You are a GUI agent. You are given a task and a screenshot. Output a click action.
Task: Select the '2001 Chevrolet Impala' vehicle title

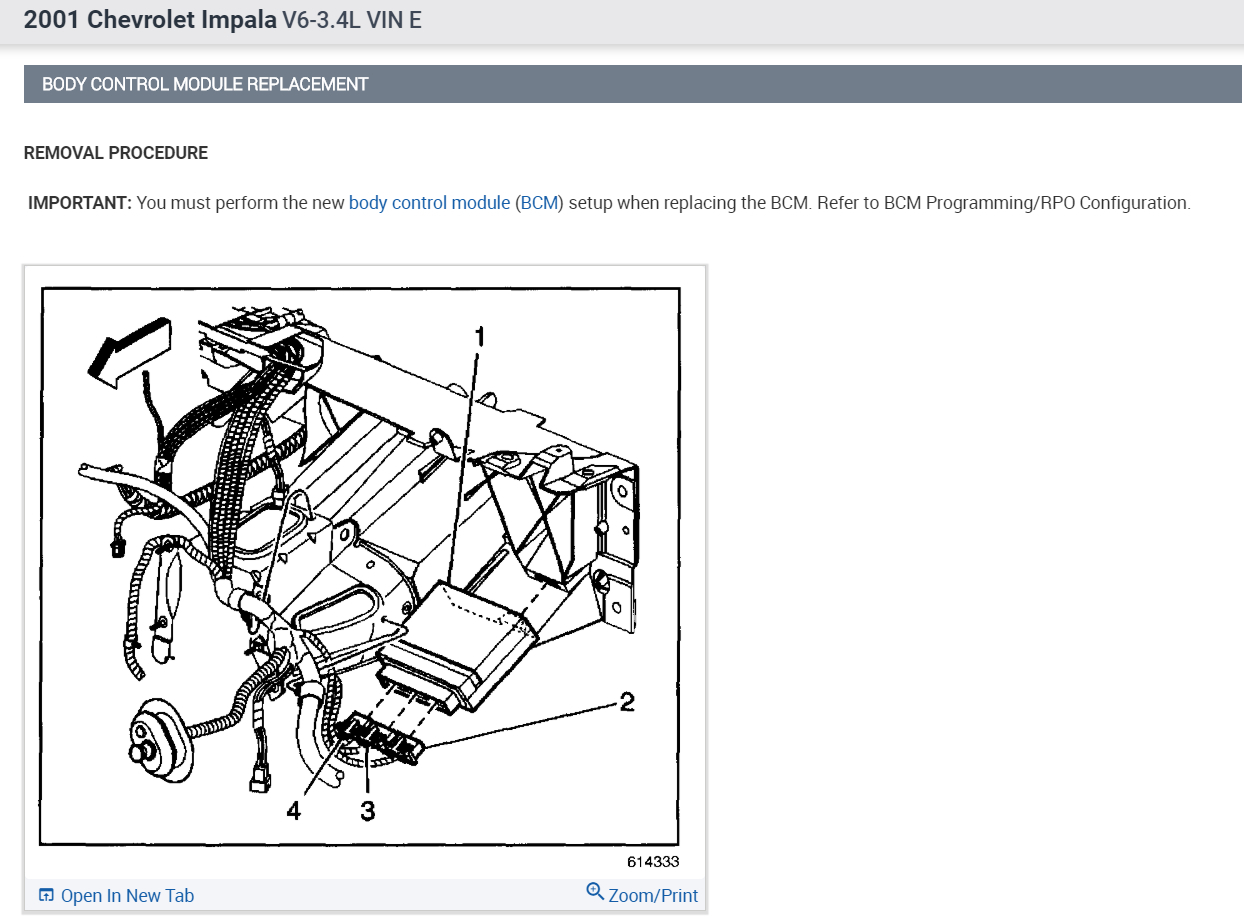pos(150,20)
